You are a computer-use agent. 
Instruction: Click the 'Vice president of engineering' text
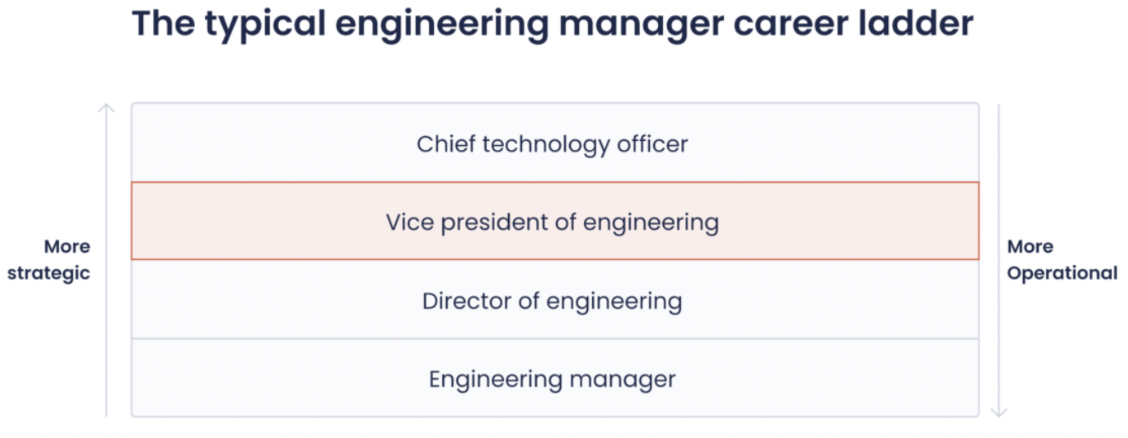click(552, 221)
